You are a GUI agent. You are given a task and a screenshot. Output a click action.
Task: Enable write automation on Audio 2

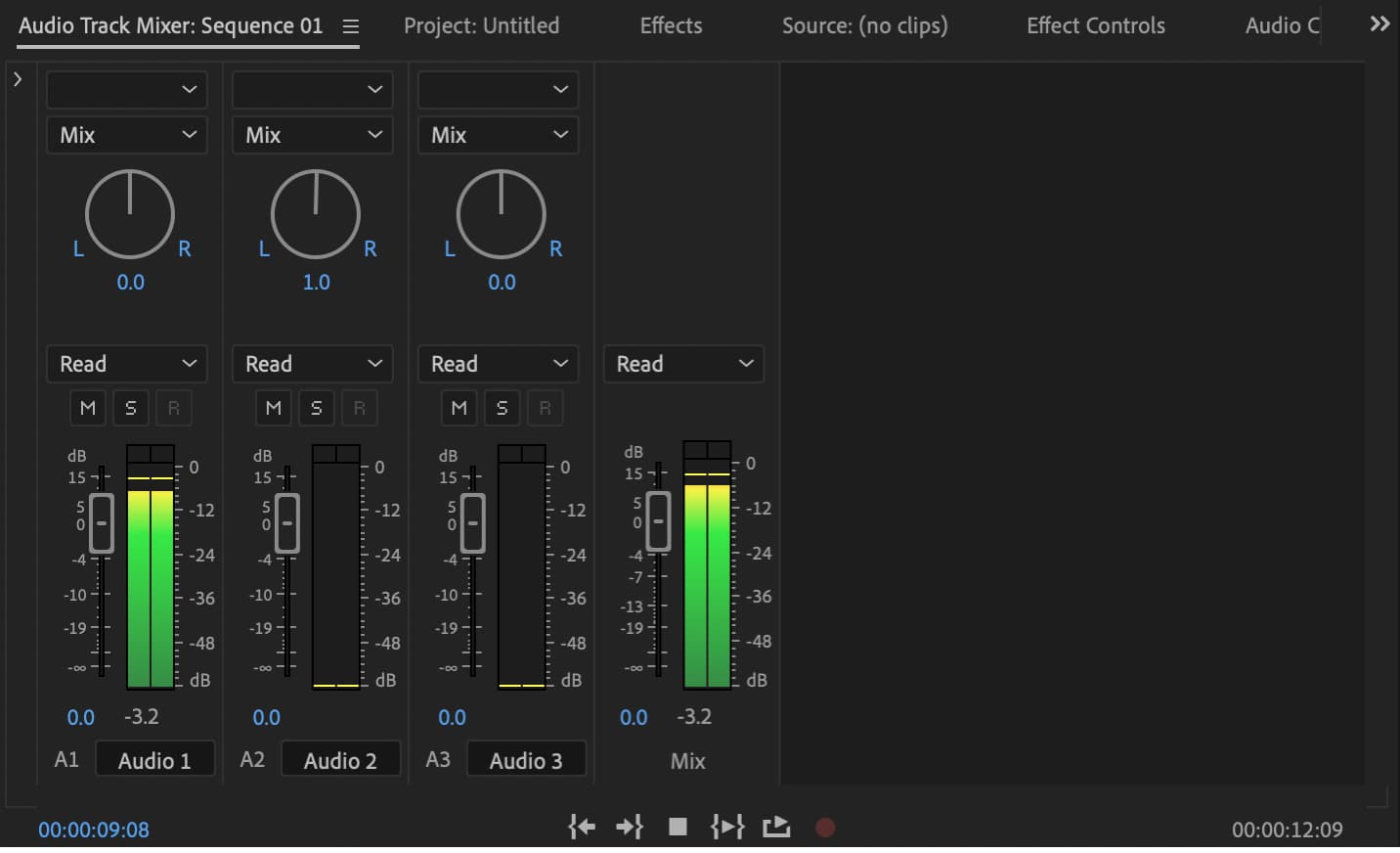[360, 408]
